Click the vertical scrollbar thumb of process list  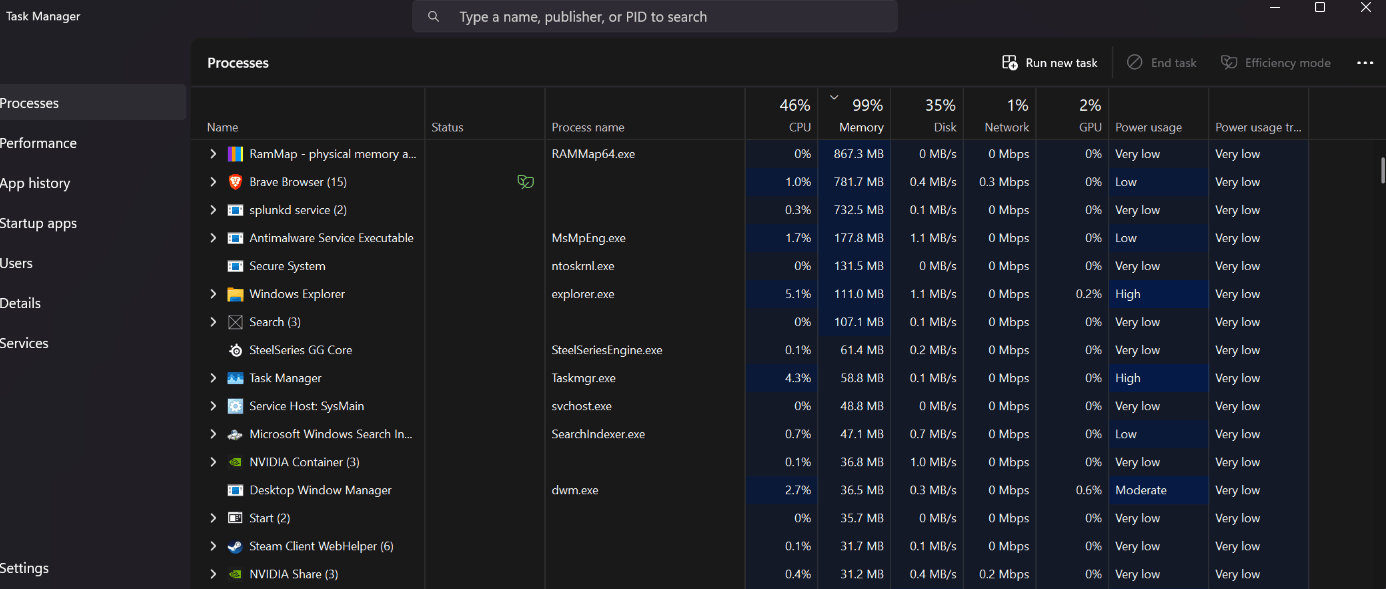tap(1381, 169)
